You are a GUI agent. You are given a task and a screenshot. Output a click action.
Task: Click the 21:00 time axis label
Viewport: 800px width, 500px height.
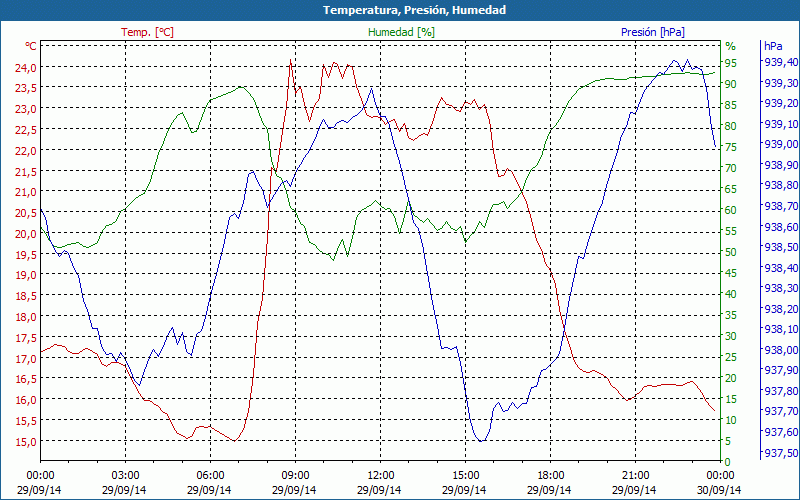click(635, 475)
